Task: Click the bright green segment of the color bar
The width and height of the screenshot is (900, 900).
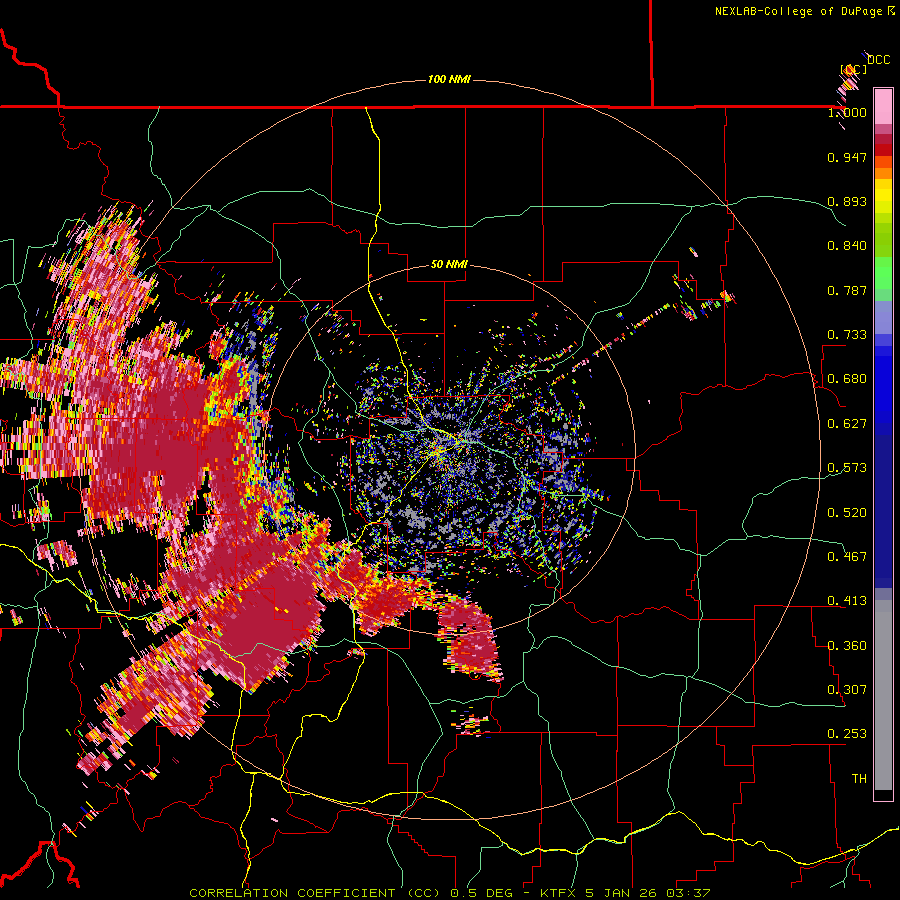Action: [x=883, y=273]
